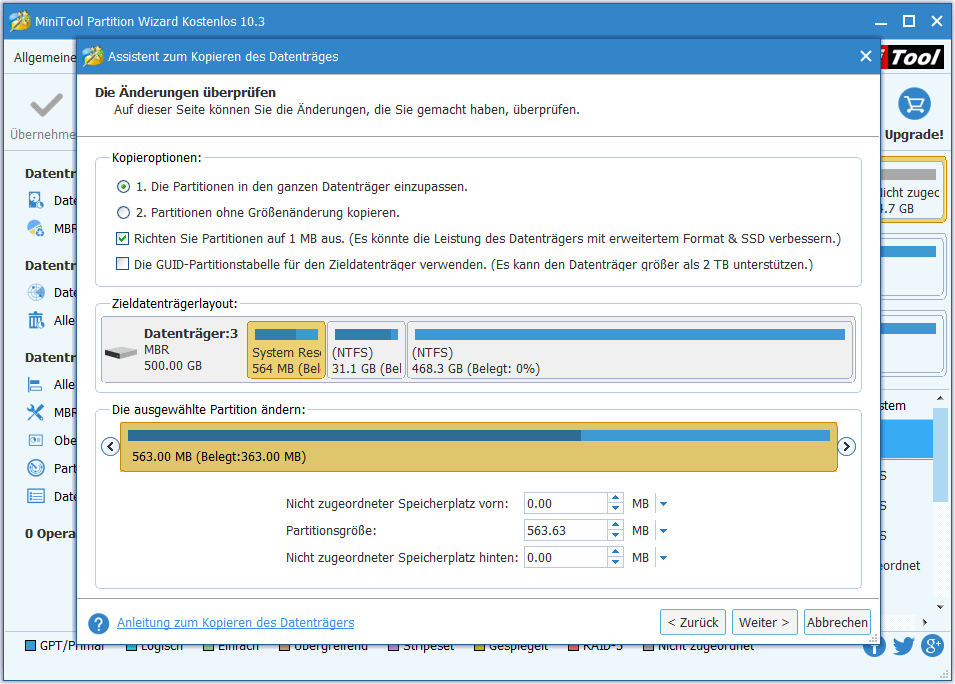
Task: Open unit dropdown for Partitionsgröße
Action: pos(663,531)
